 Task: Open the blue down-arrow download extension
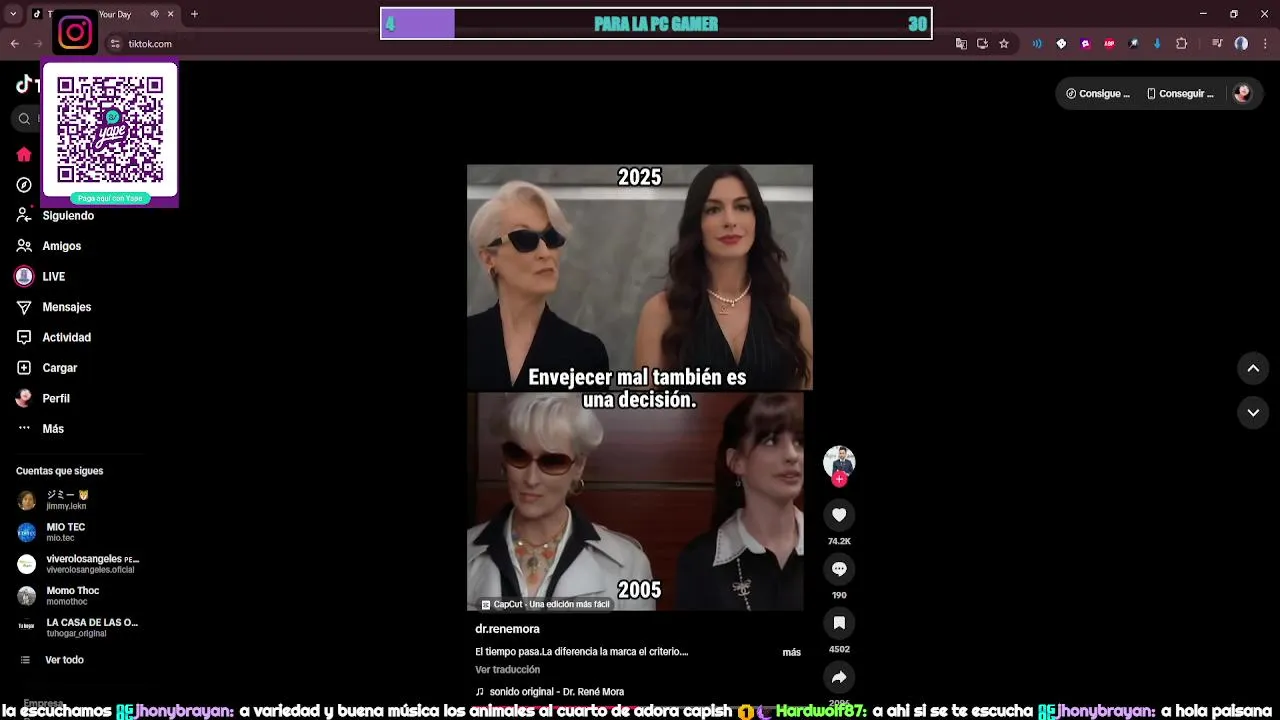1157,43
